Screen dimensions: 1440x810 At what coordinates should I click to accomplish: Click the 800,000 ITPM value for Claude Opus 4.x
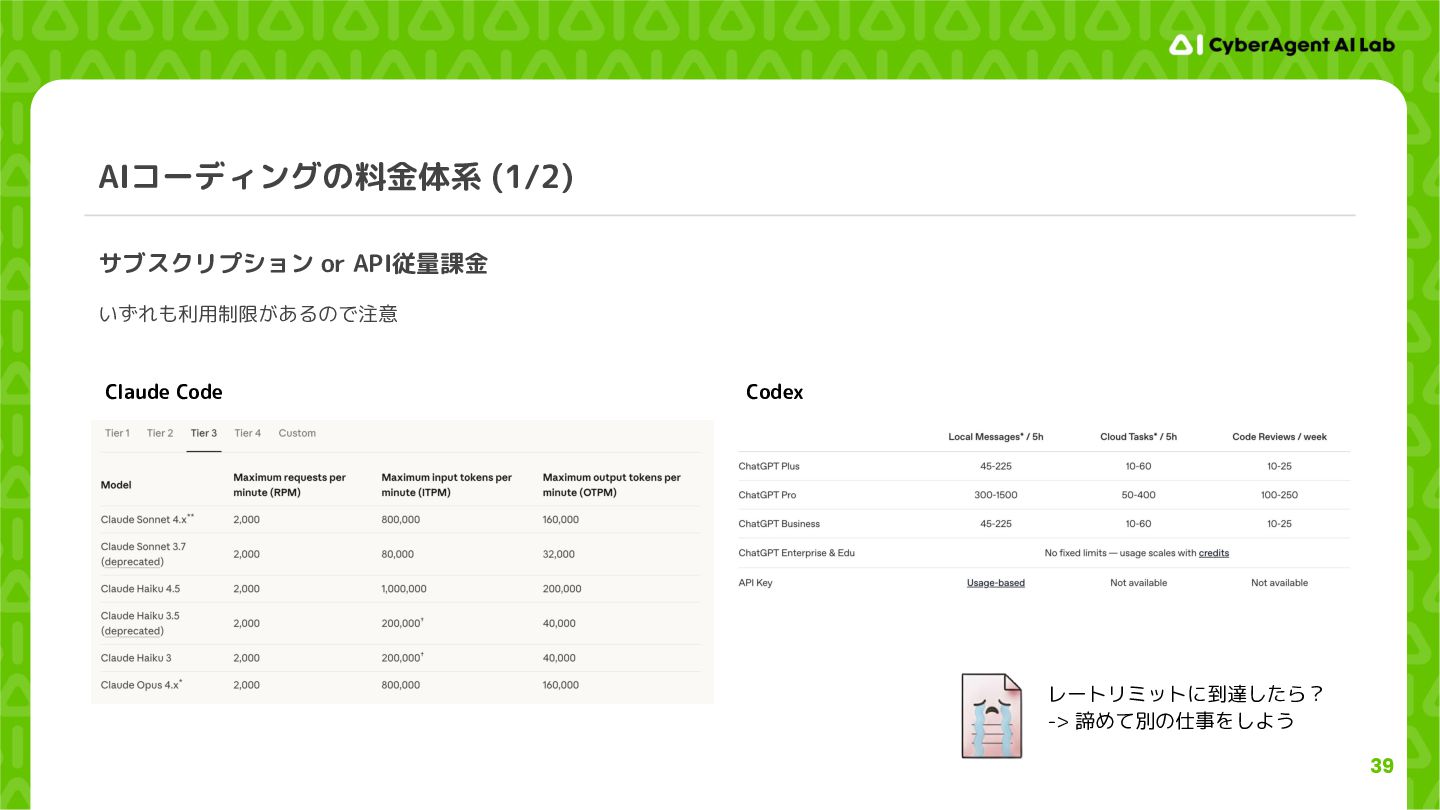click(401, 685)
